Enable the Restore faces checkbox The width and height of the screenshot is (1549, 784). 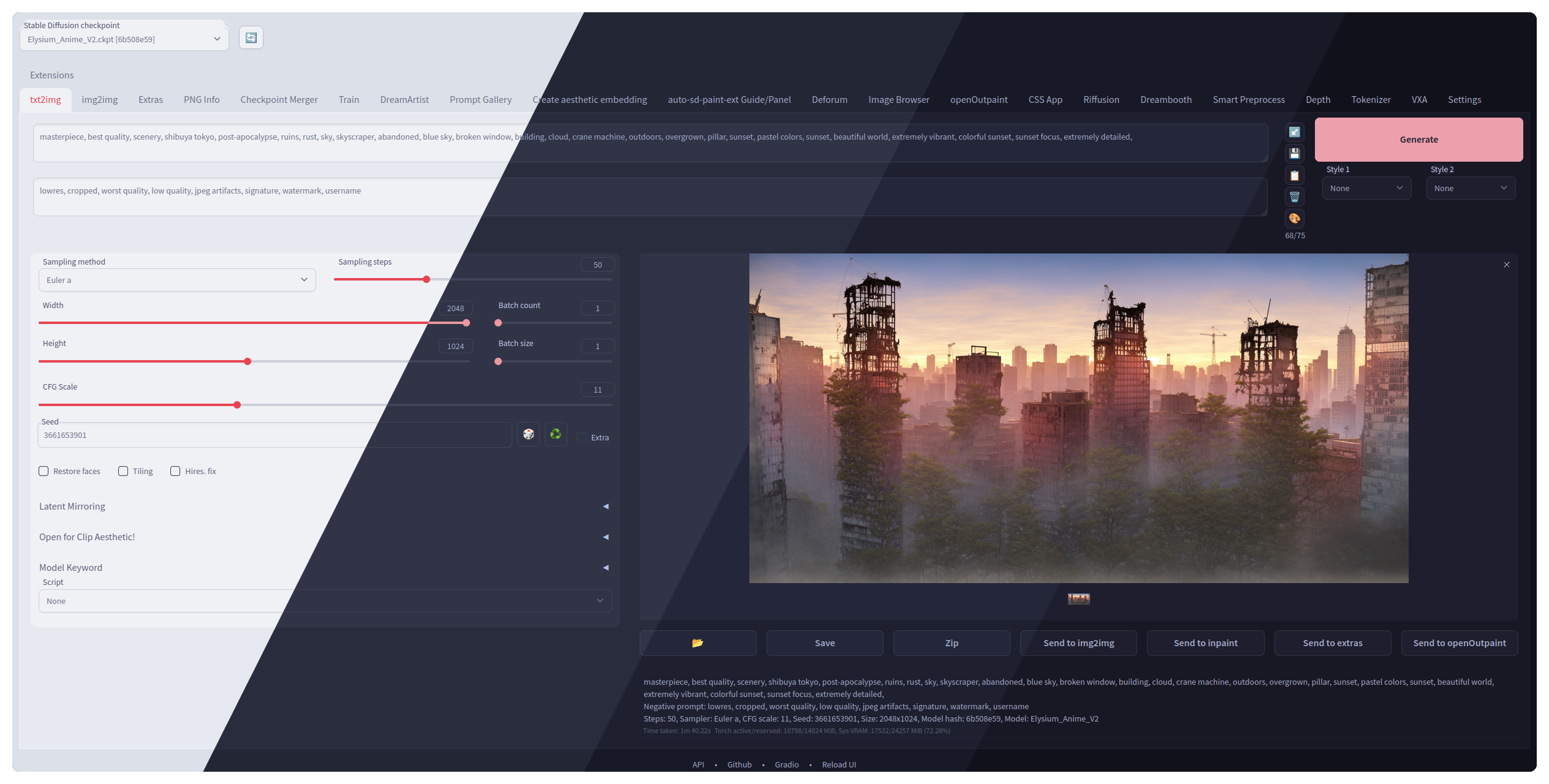44,471
